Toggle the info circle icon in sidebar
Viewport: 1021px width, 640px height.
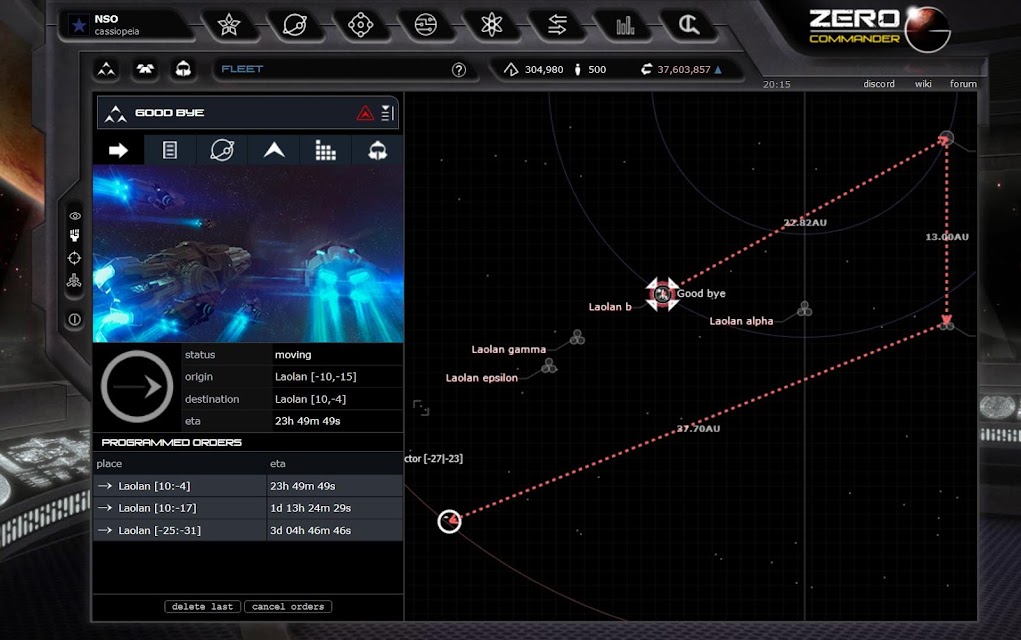pyautogui.click(x=74, y=320)
